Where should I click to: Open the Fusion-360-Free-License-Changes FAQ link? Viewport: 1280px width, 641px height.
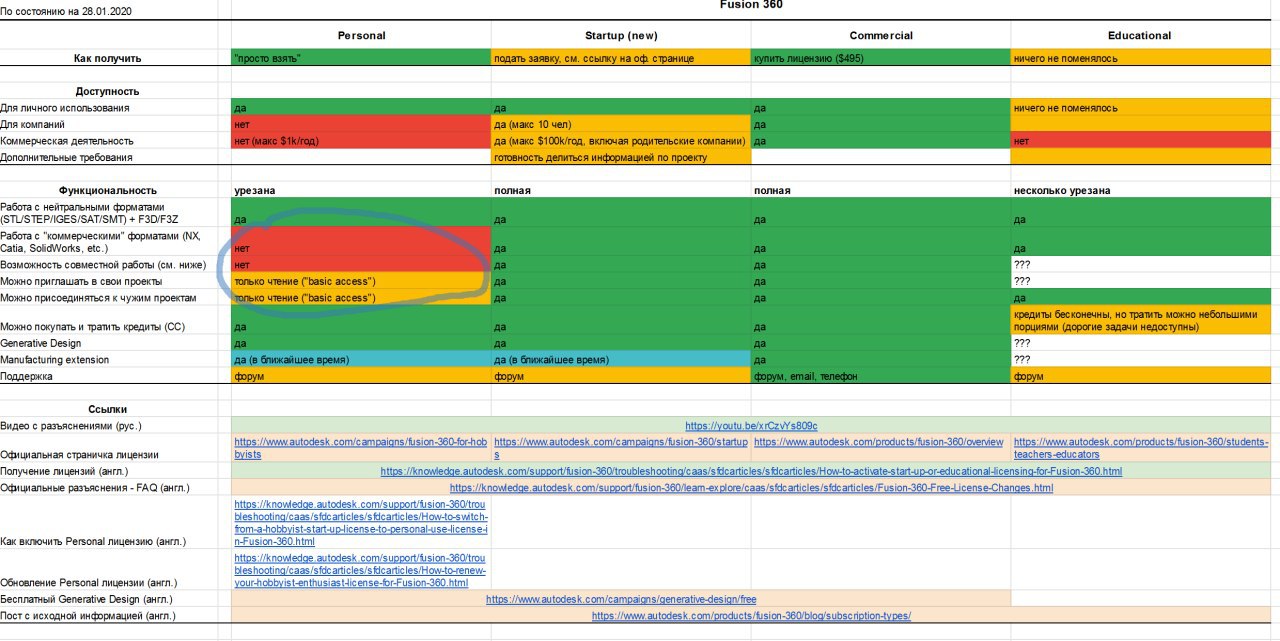coord(751,488)
